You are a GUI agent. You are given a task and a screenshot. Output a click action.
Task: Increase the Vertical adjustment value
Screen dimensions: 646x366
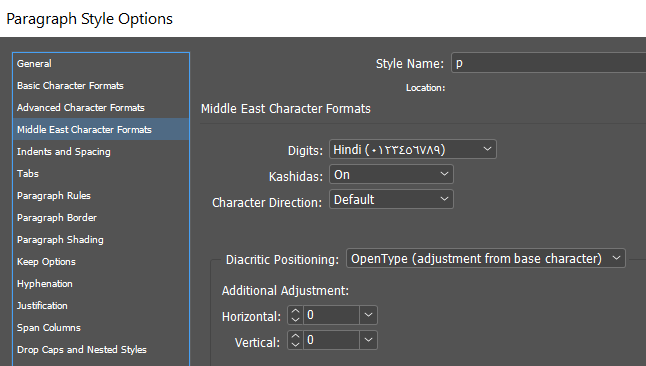point(295,336)
